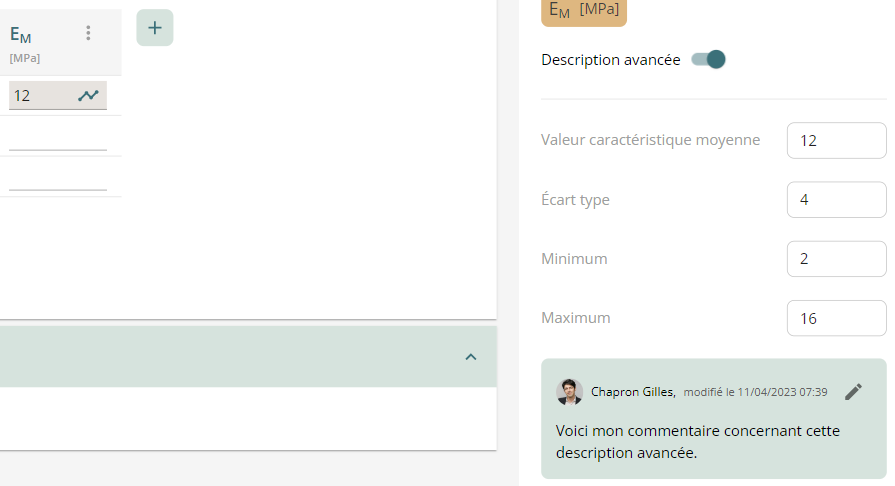The image size is (895, 486).
Task: Click the plus button to add a column
Action: (x=154, y=28)
